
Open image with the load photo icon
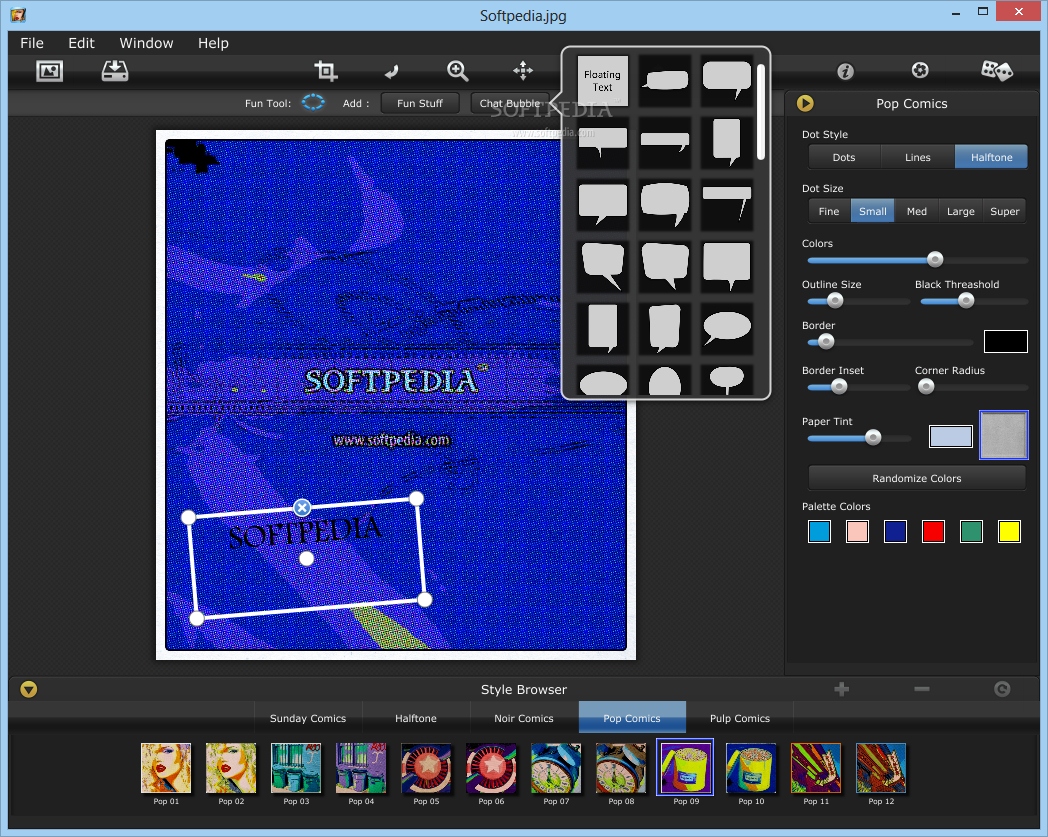tap(49, 71)
